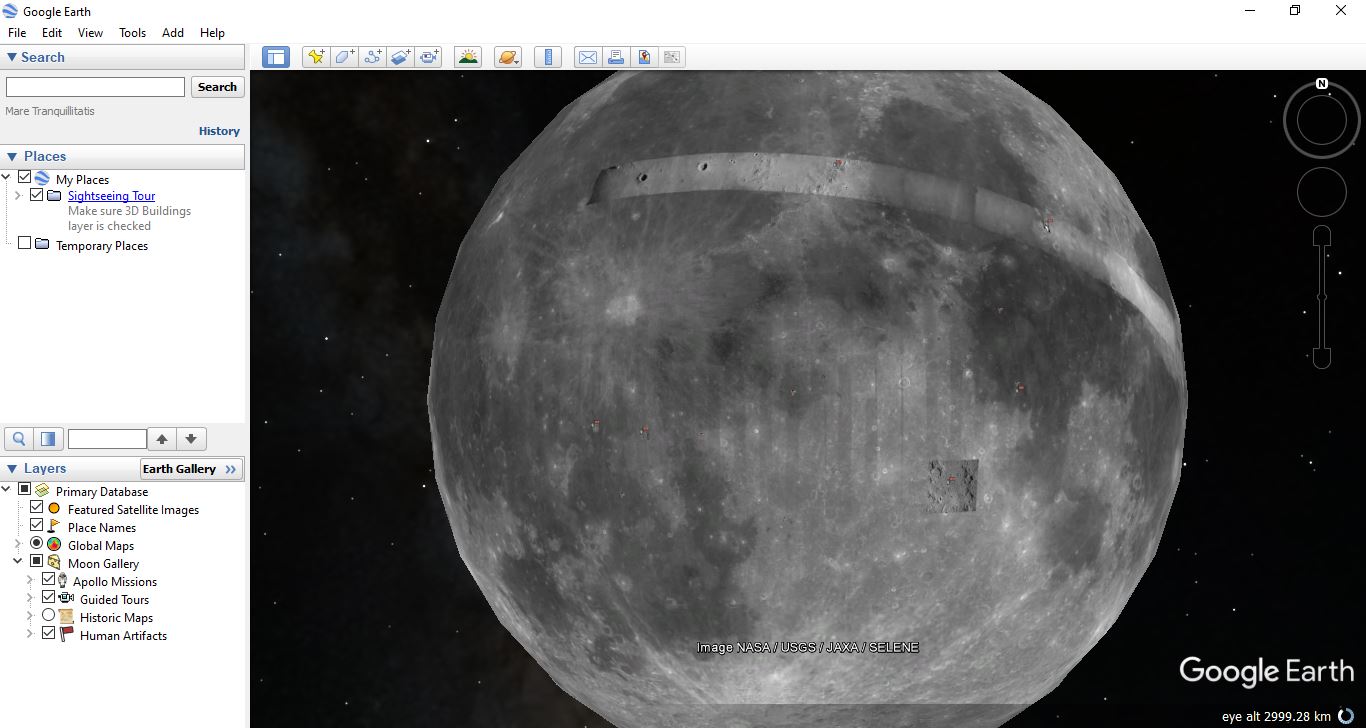The width and height of the screenshot is (1366, 728).
Task: Collapse the Primary Database node
Action: pyautogui.click(x=7, y=490)
